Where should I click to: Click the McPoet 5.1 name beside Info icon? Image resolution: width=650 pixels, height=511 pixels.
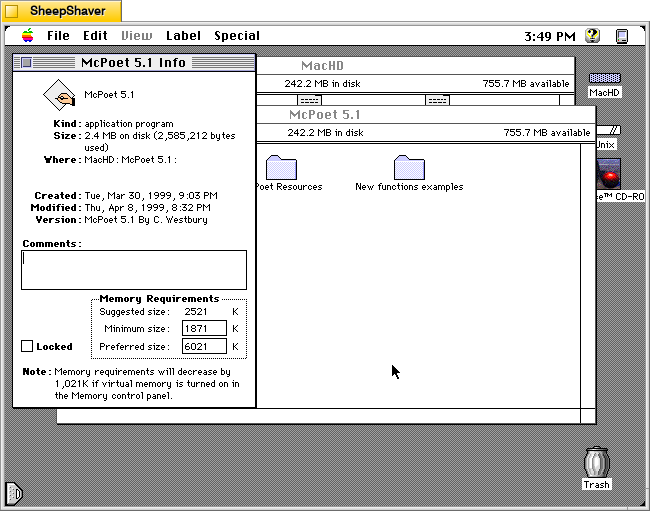point(109,95)
